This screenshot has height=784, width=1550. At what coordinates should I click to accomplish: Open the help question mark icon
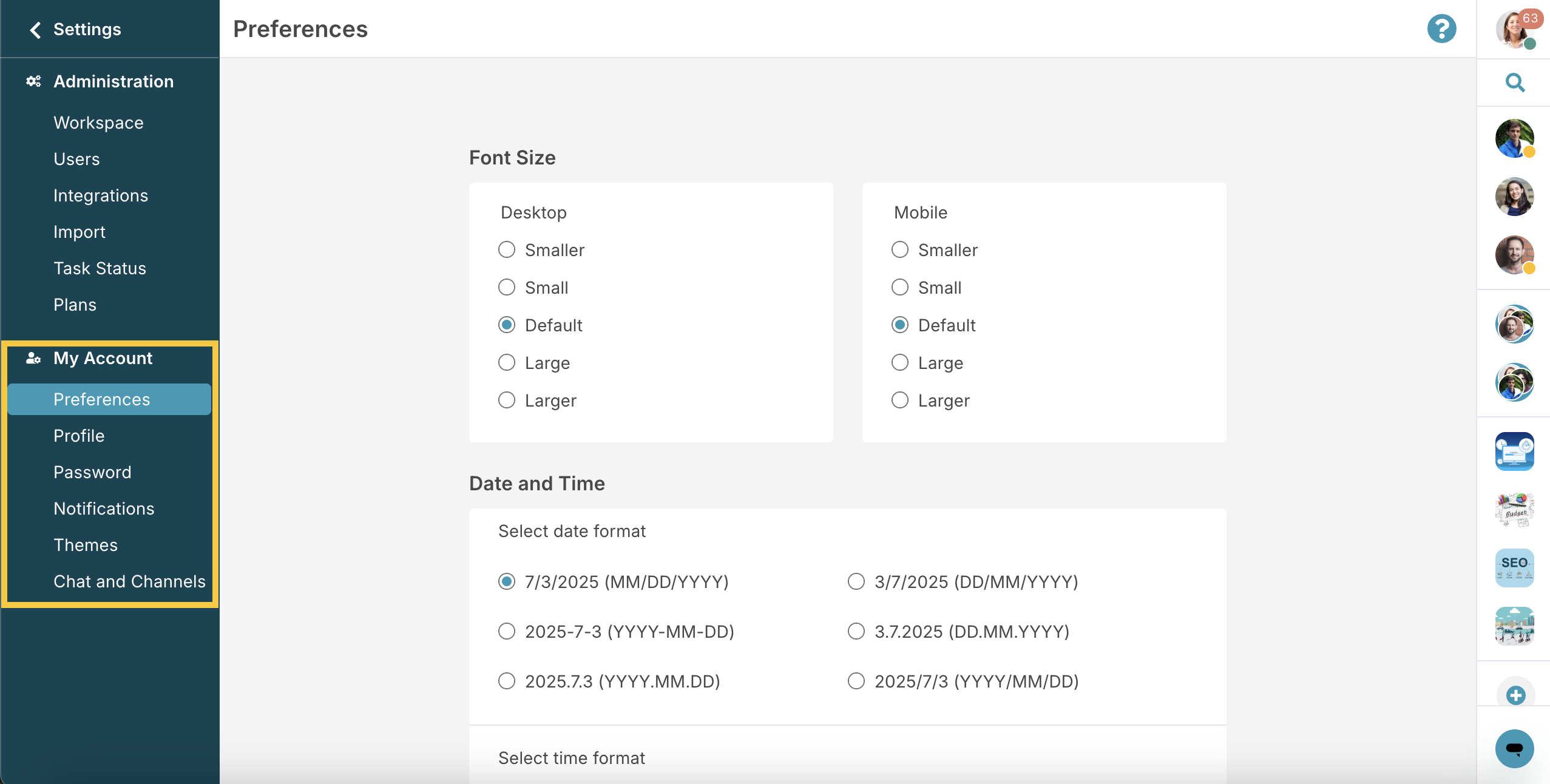point(1441,29)
